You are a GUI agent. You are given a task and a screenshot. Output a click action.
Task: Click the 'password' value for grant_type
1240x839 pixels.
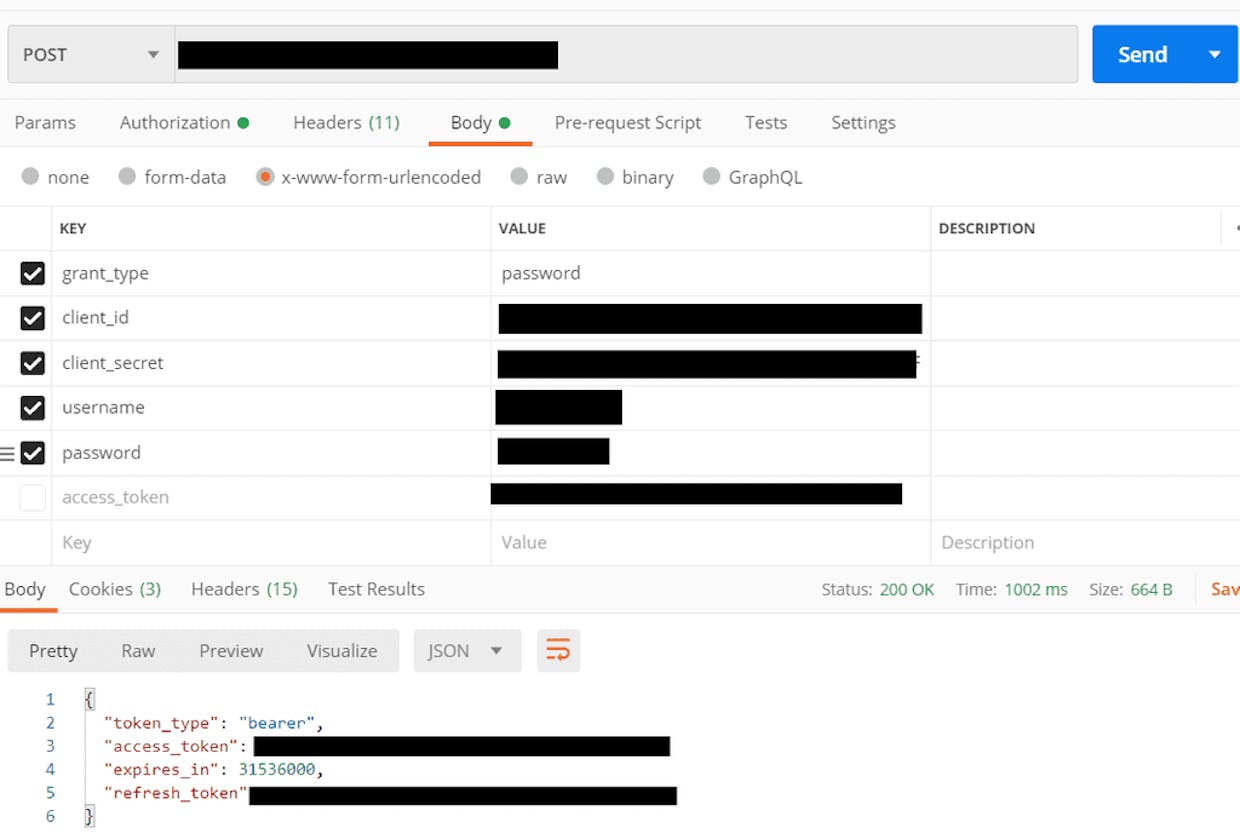(541, 273)
